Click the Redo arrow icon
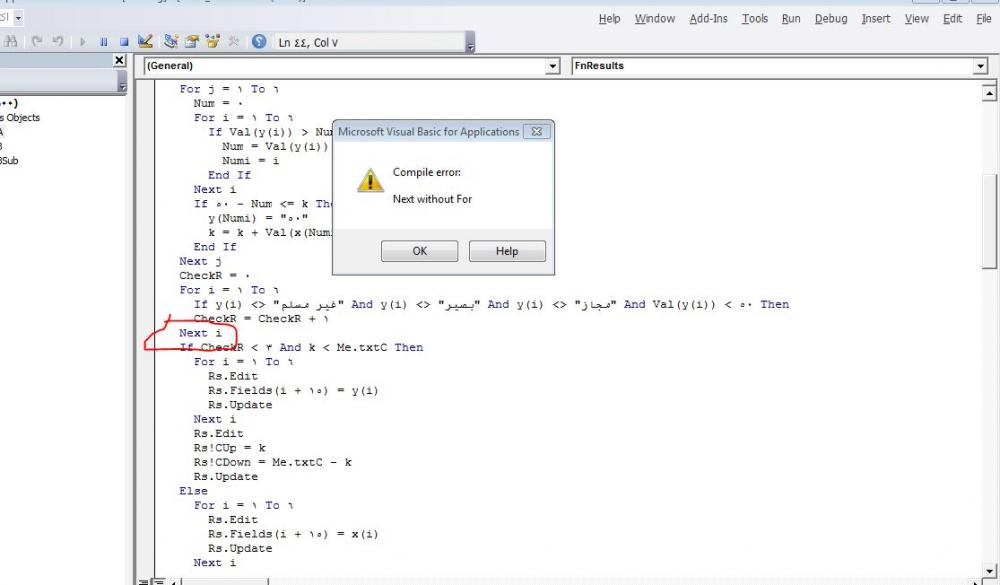This screenshot has height=585, width=1000. (x=37, y=42)
